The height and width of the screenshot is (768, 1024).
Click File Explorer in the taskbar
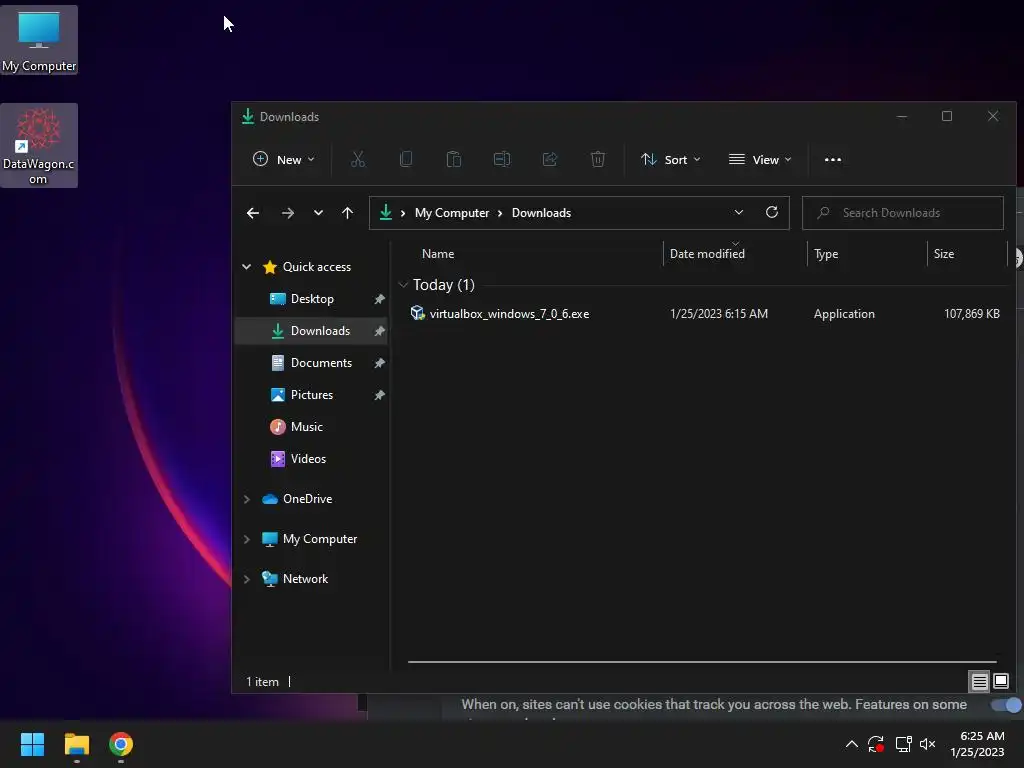(x=76, y=744)
